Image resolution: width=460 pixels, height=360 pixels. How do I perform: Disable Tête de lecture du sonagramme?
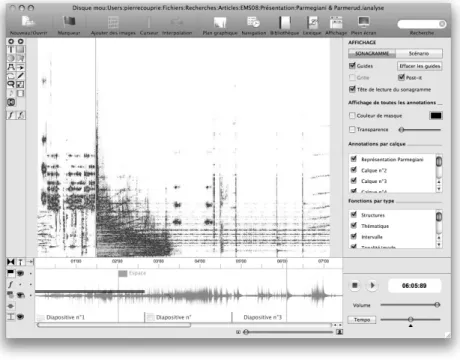tap(352, 89)
